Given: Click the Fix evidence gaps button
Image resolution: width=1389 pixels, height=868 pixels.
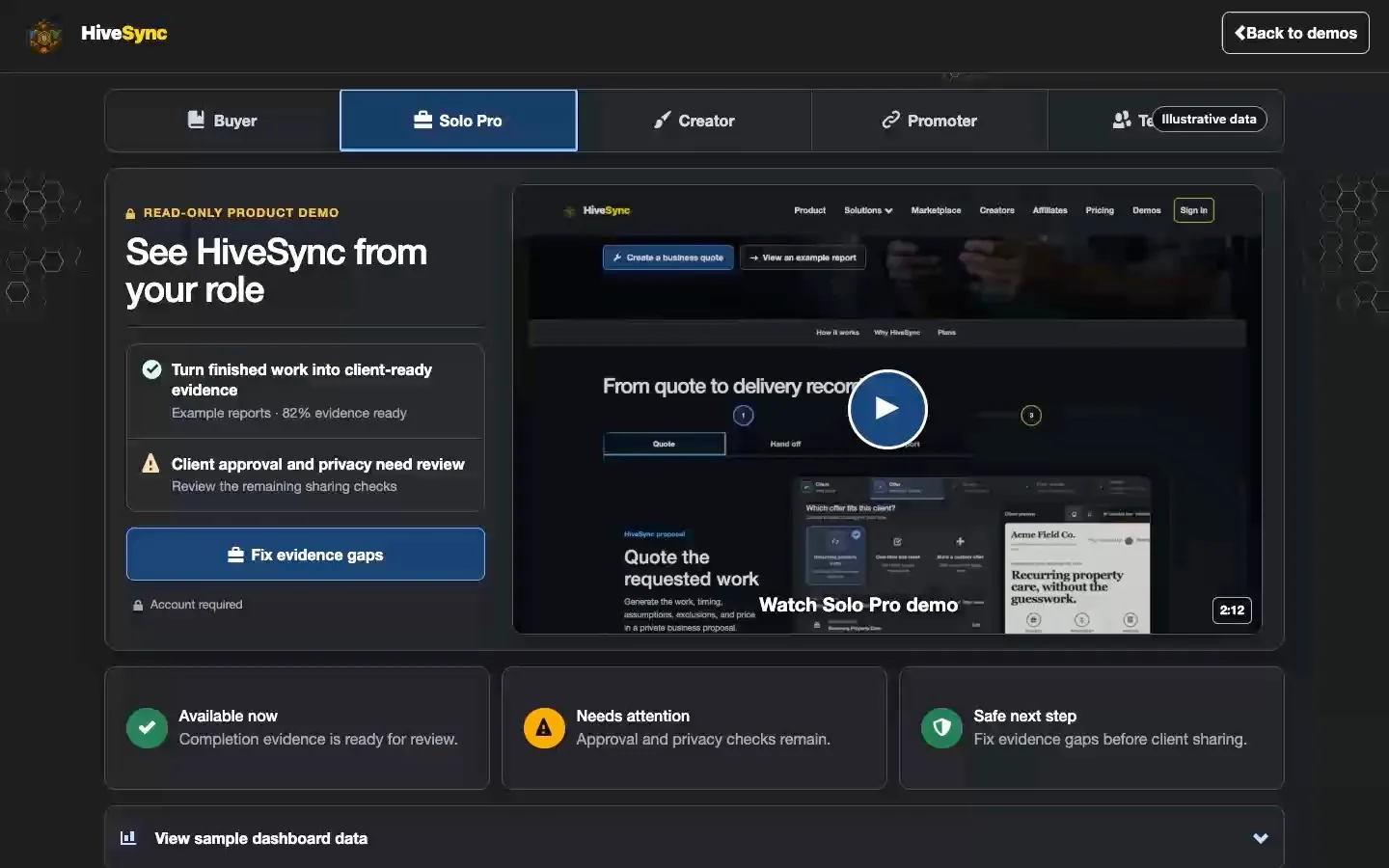Looking at the screenshot, I should coord(305,555).
